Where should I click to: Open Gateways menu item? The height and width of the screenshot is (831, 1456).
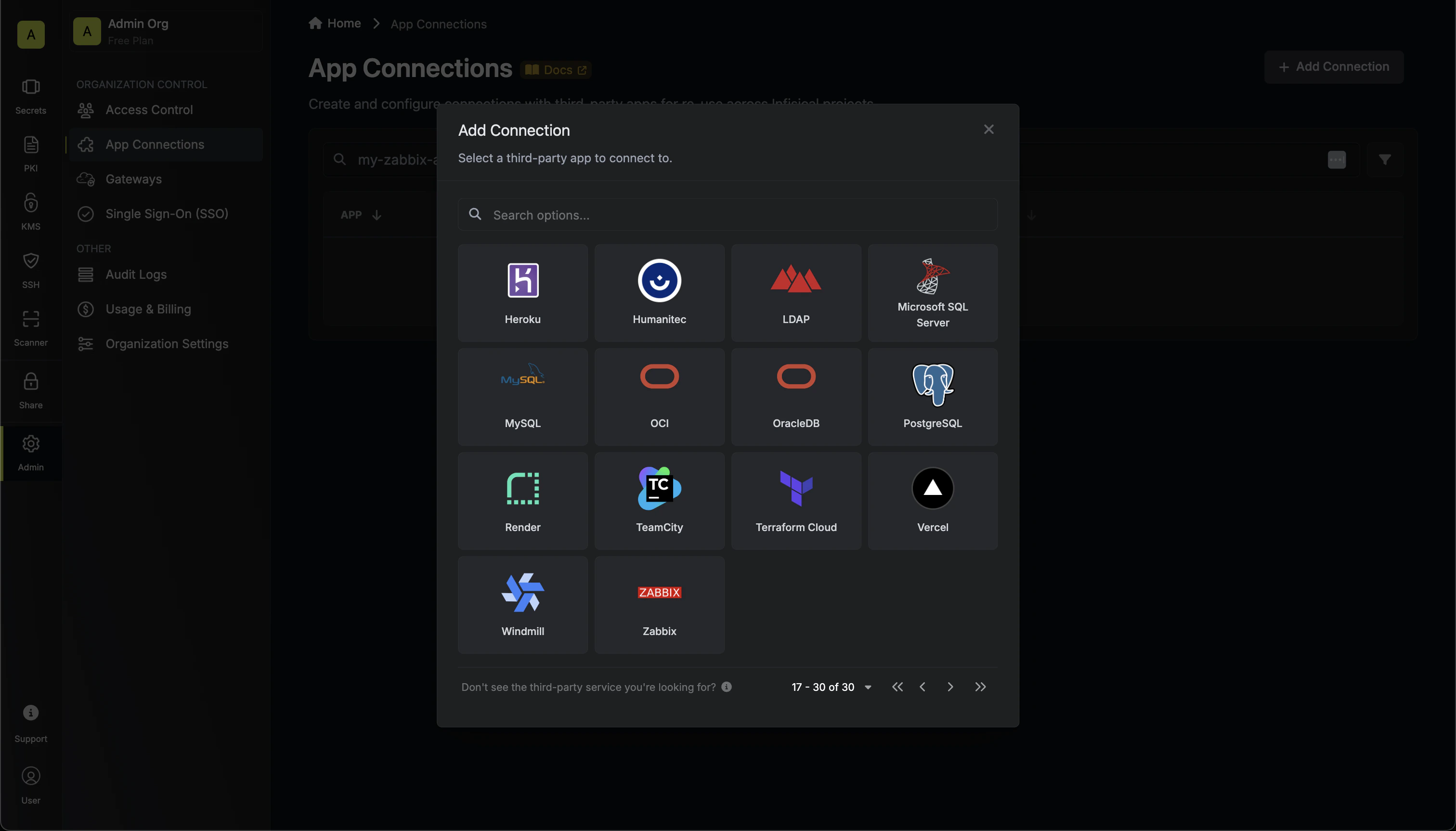click(x=166, y=179)
